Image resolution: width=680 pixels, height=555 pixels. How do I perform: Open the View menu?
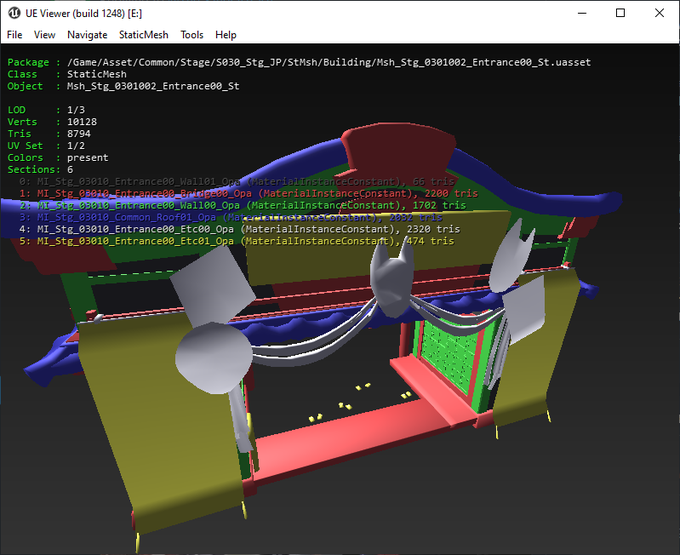(x=45, y=35)
